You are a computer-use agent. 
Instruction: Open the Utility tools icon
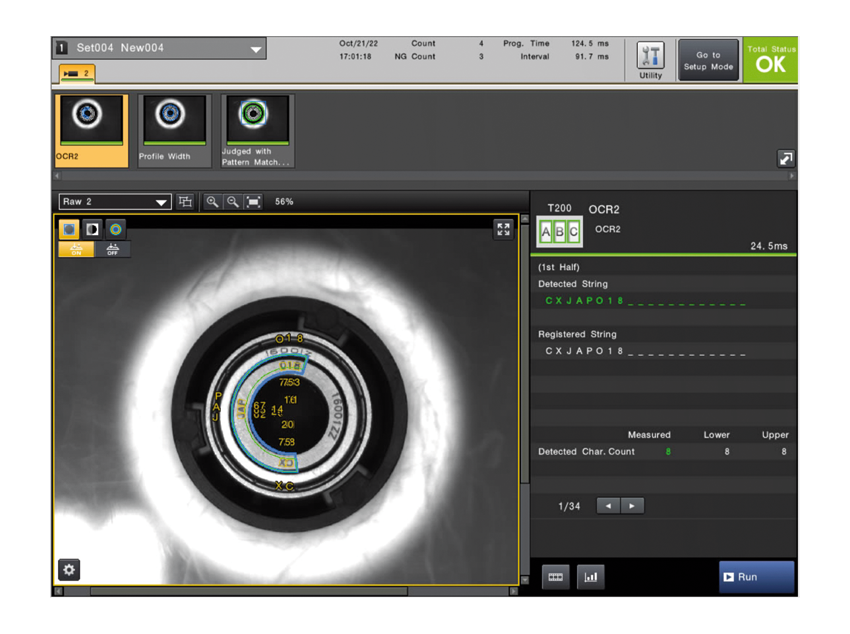tap(651, 60)
